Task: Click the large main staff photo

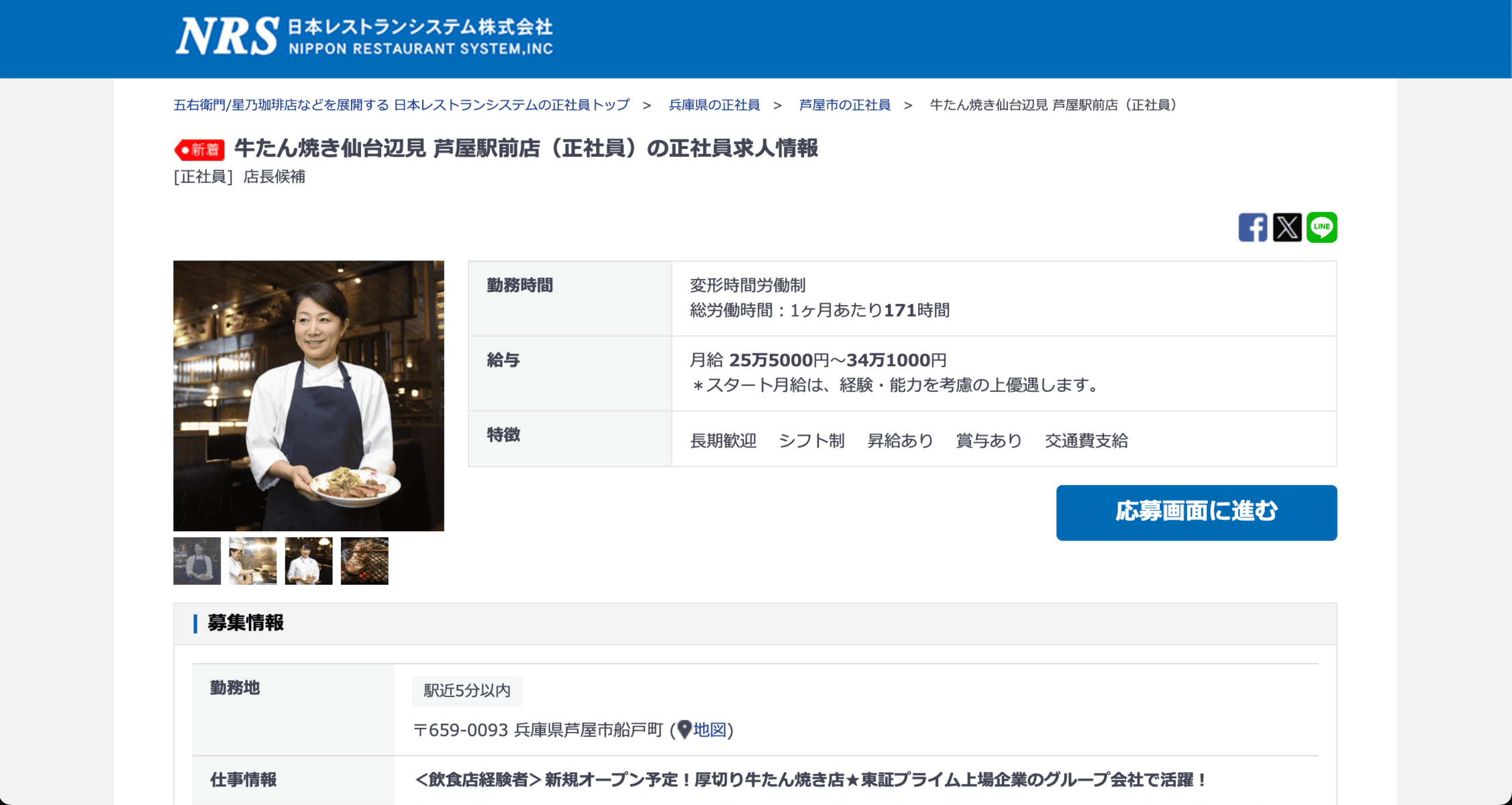Action: click(x=309, y=396)
